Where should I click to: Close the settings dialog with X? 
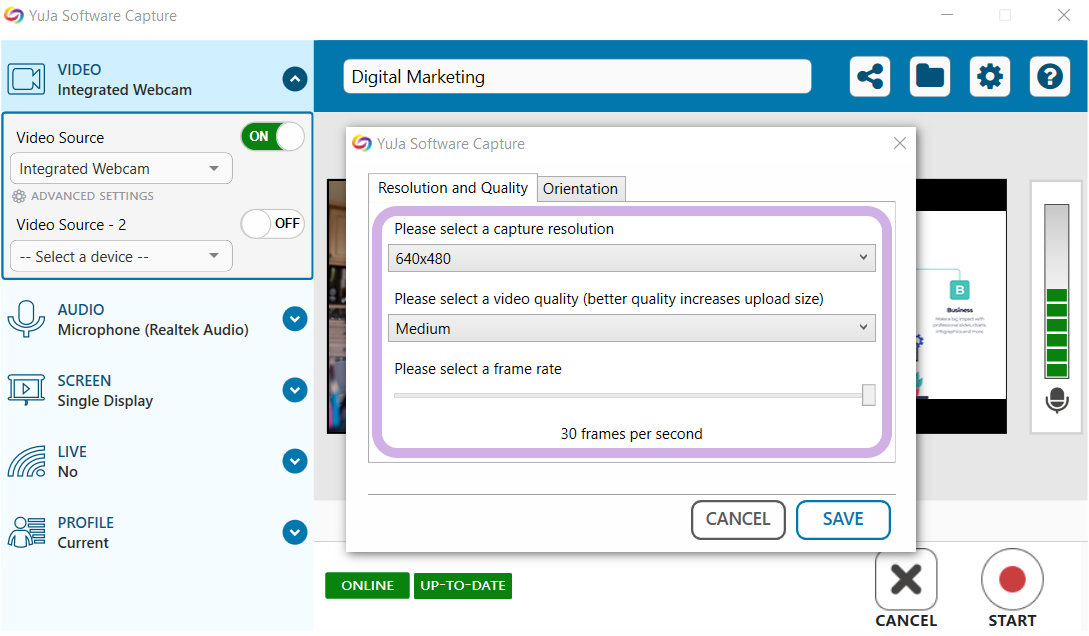click(900, 143)
